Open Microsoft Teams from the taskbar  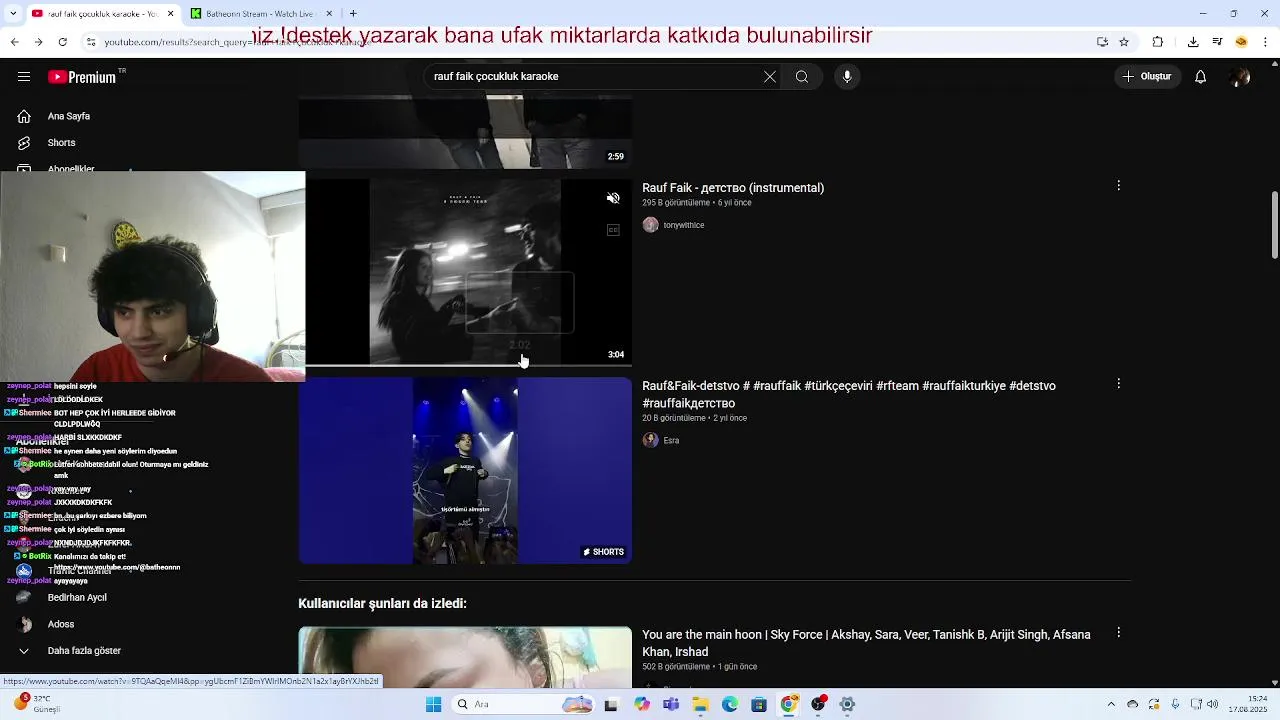point(671,704)
